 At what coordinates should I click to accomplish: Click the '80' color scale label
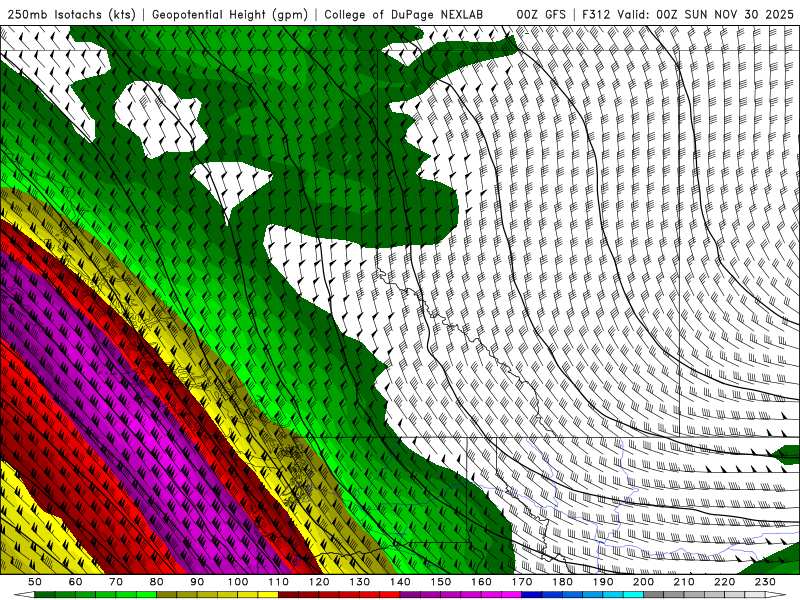(156, 582)
